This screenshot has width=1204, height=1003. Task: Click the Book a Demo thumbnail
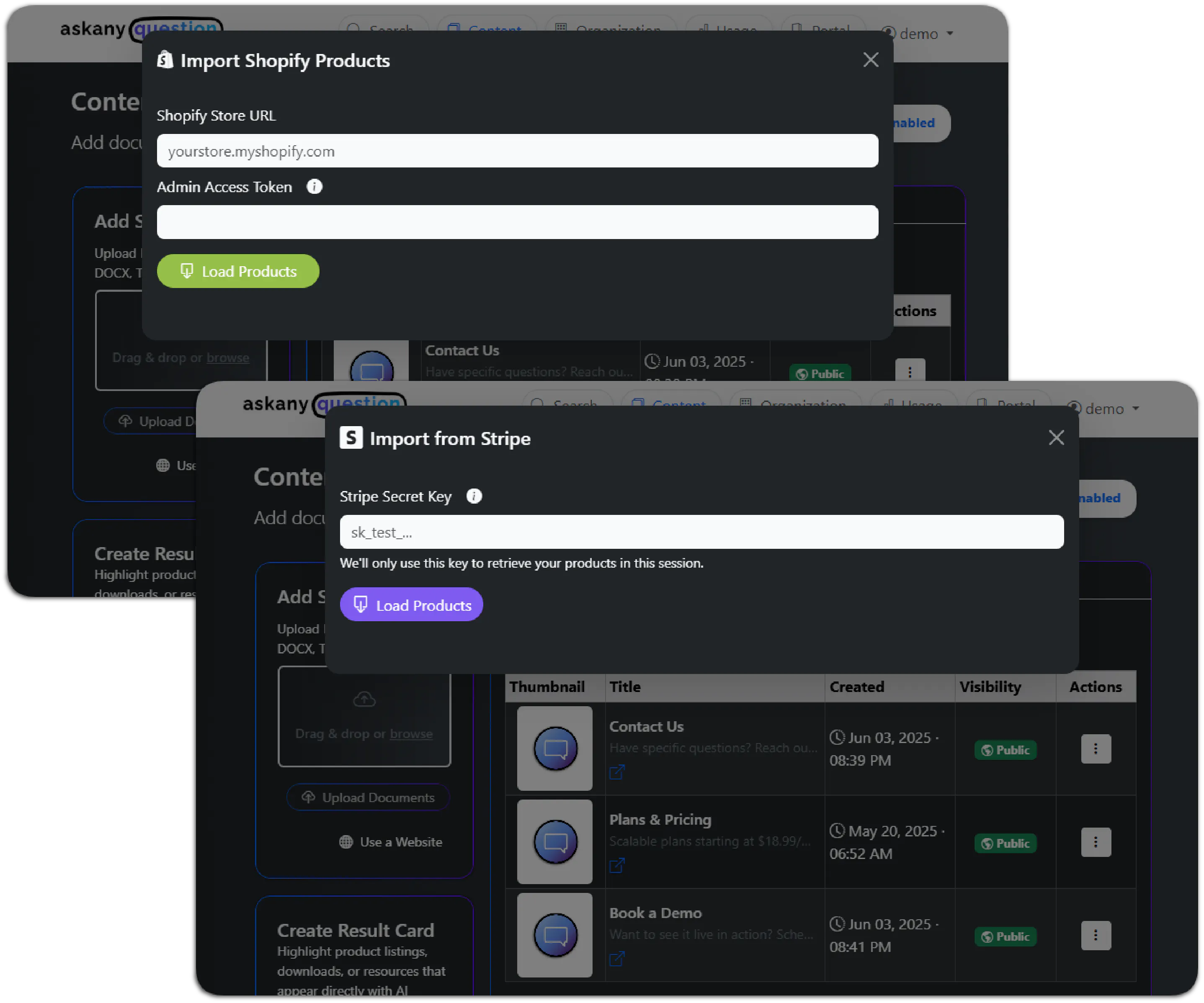click(555, 935)
